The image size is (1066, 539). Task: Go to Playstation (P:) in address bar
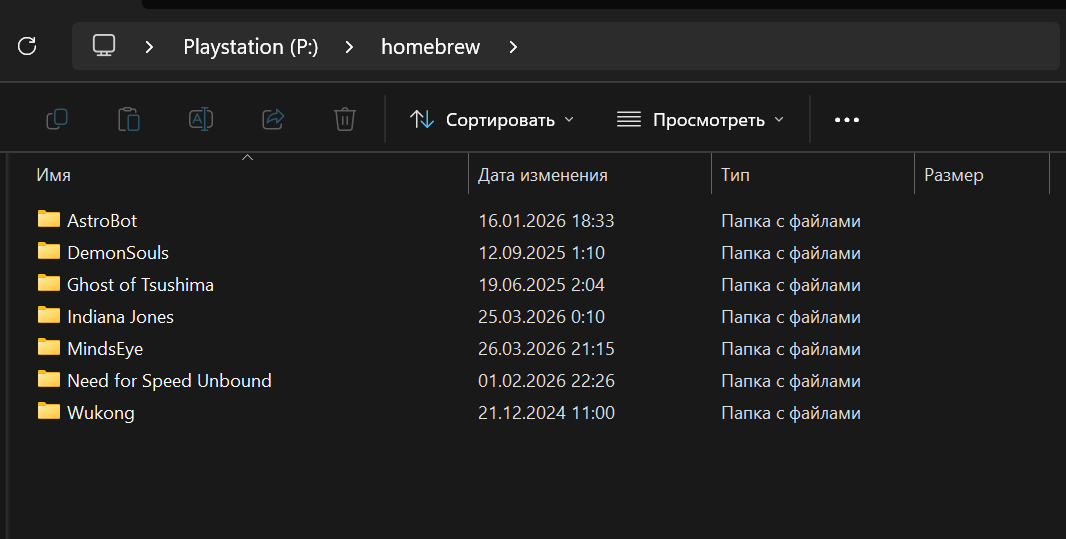pos(251,47)
